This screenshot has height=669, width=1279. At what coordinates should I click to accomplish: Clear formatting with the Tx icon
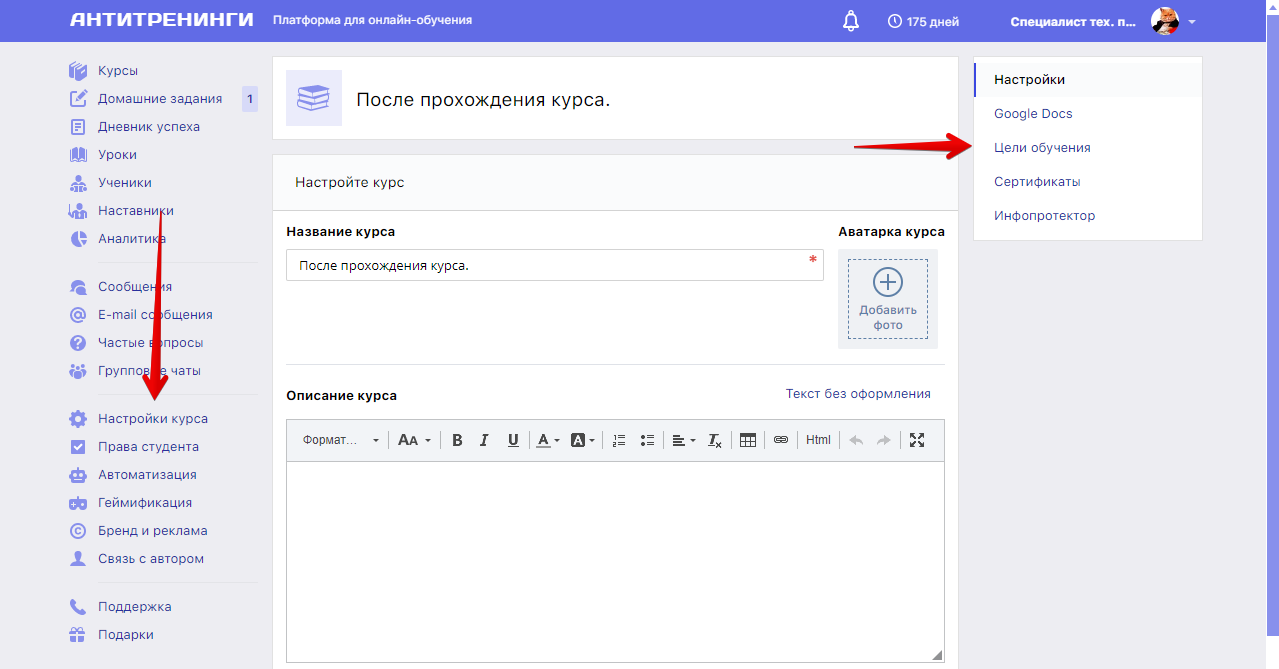(714, 439)
